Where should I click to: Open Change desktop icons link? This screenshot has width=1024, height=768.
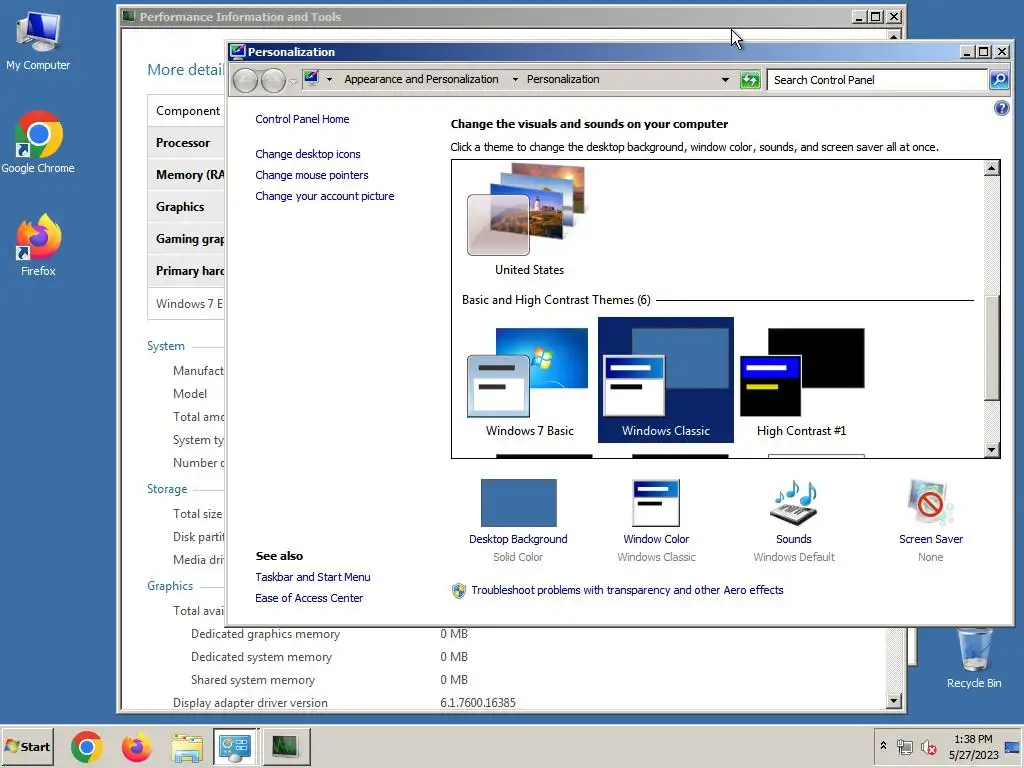(308, 154)
